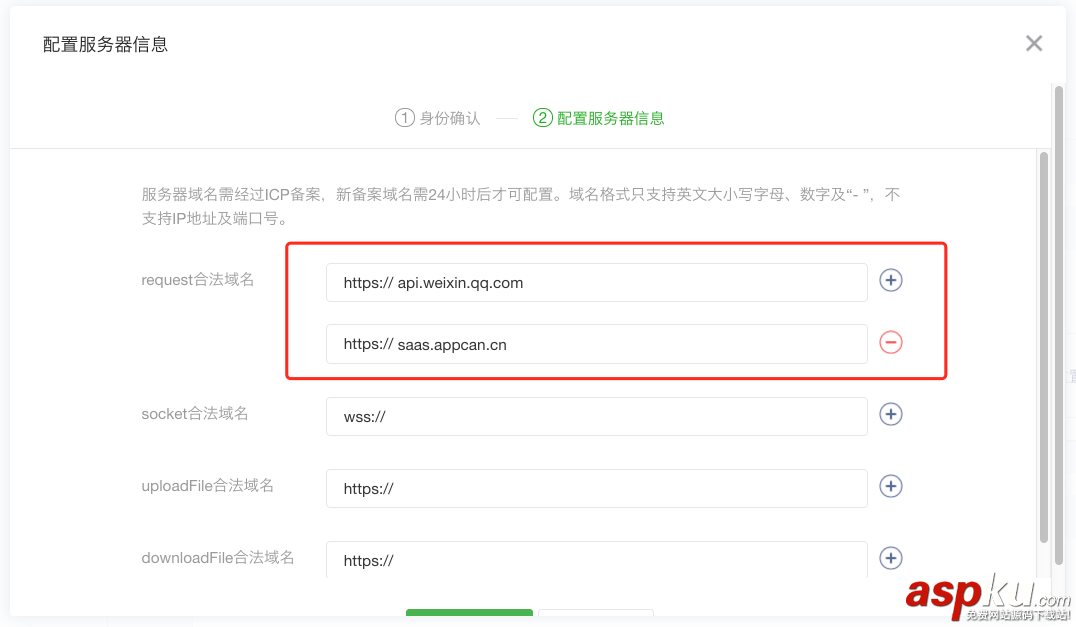Image resolution: width=1076 pixels, height=627 pixels.
Task: Click the green submit button at the bottom
Action: pos(469,620)
